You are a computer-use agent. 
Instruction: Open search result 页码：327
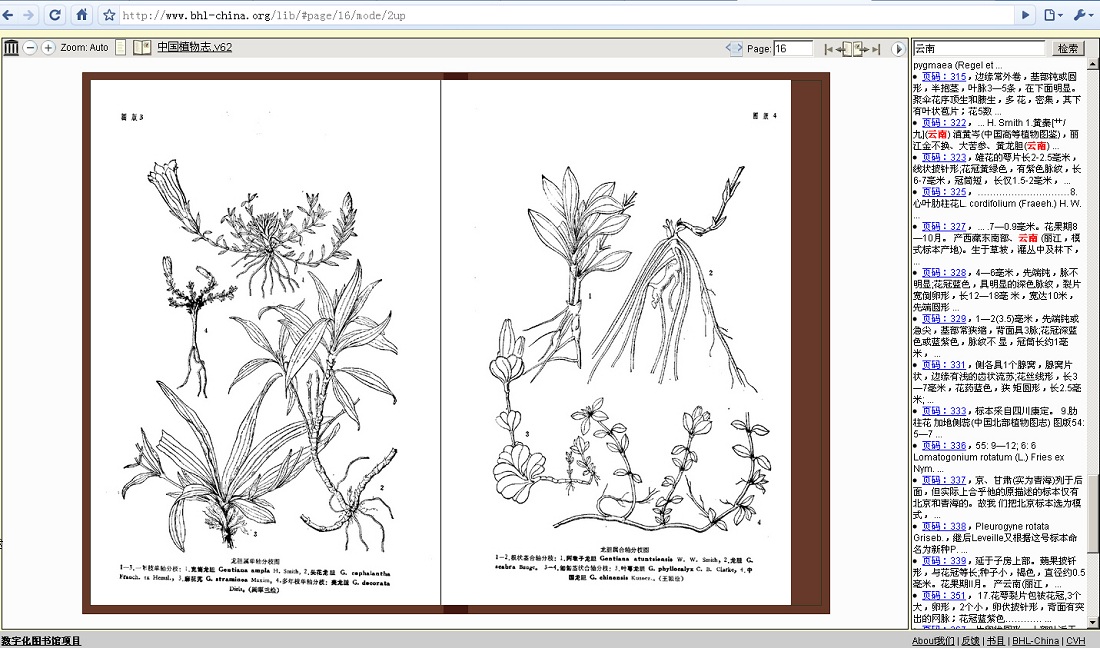[x=944, y=227]
